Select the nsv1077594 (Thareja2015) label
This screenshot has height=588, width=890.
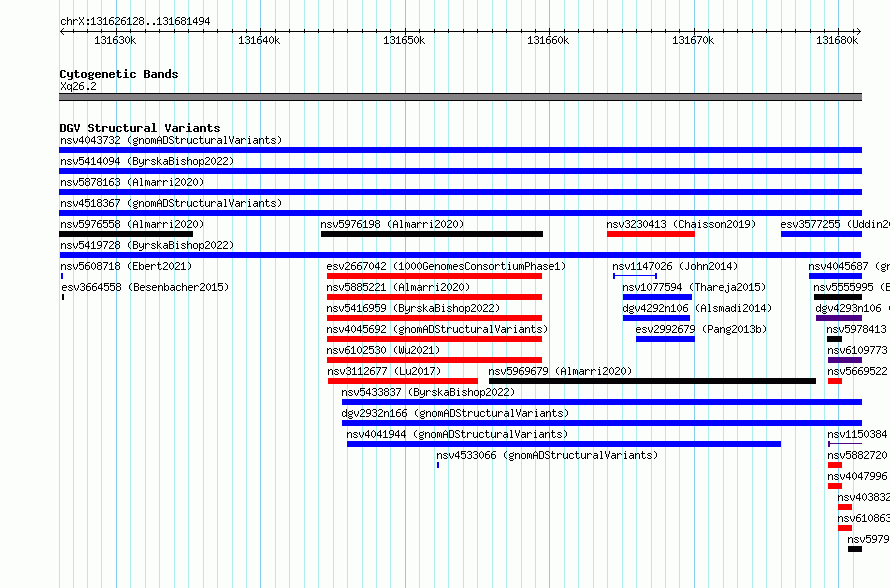(x=694, y=287)
